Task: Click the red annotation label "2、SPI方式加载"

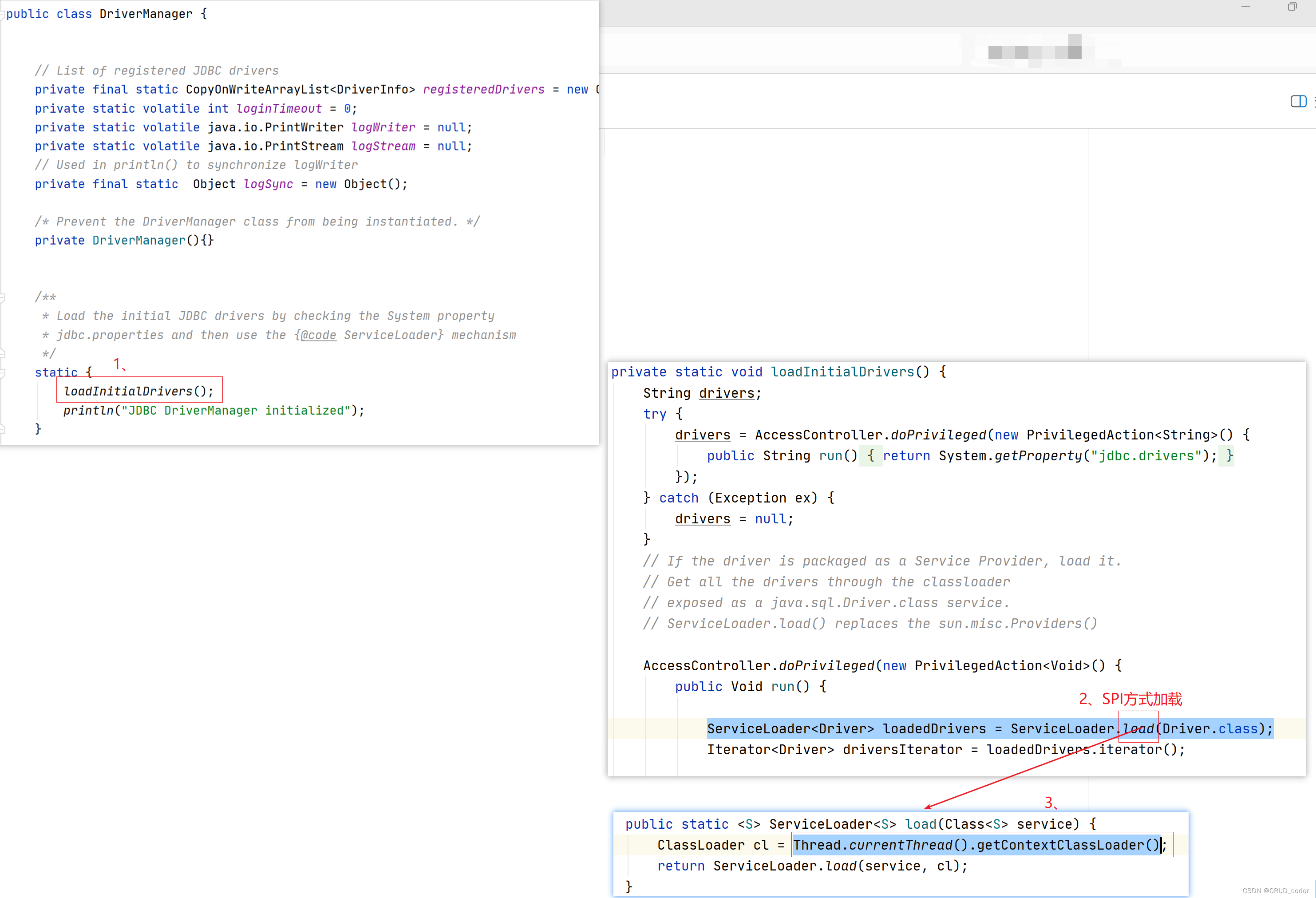Action: (x=1130, y=699)
